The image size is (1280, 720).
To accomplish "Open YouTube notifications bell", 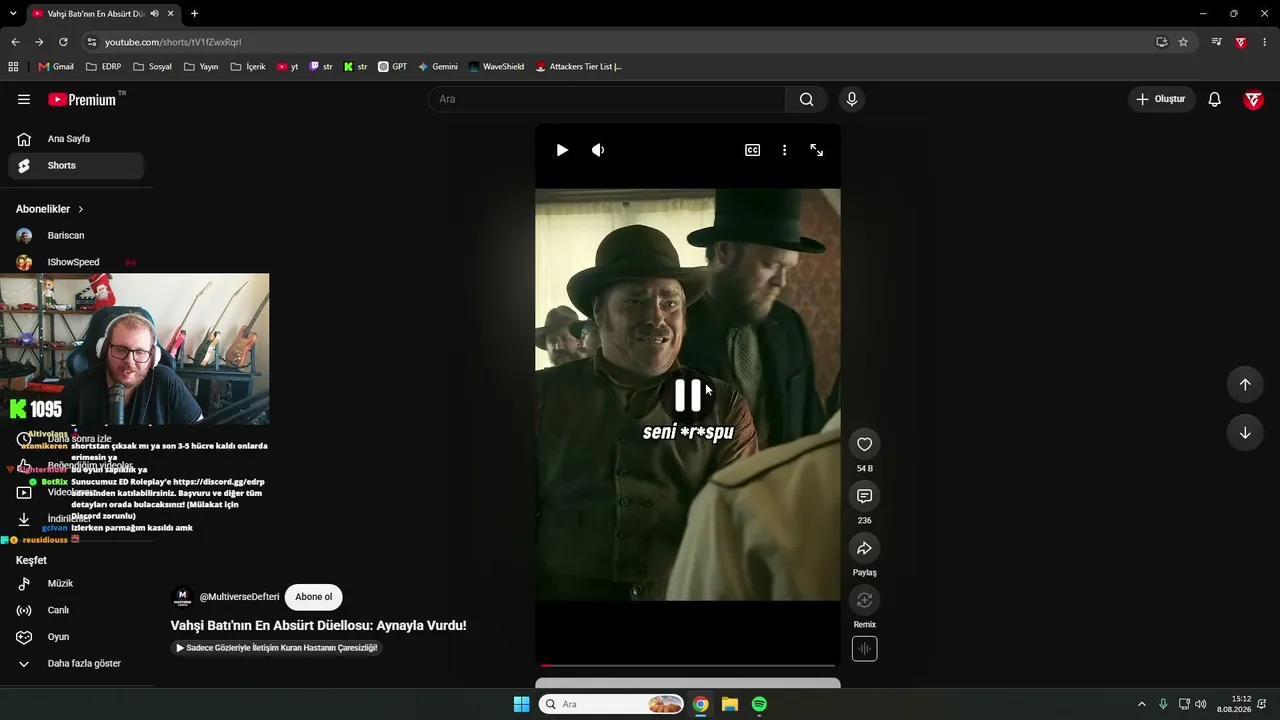I will click(1214, 99).
